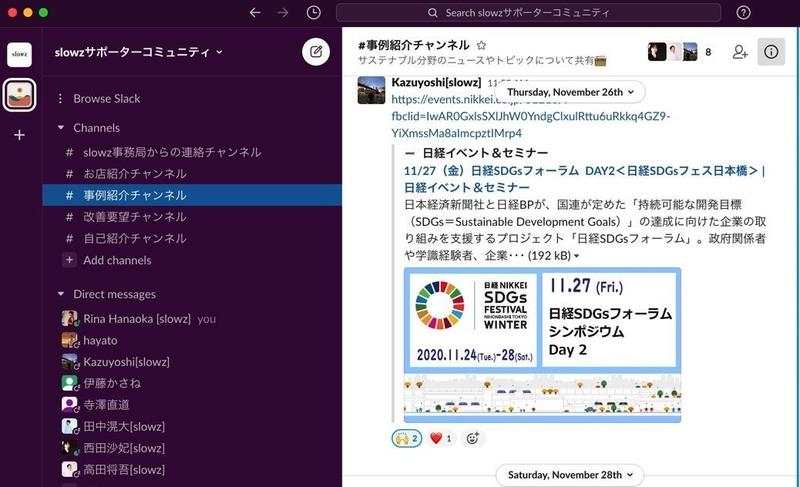
Task: Collapse the Direct messages section
Action: click(61, 294)
